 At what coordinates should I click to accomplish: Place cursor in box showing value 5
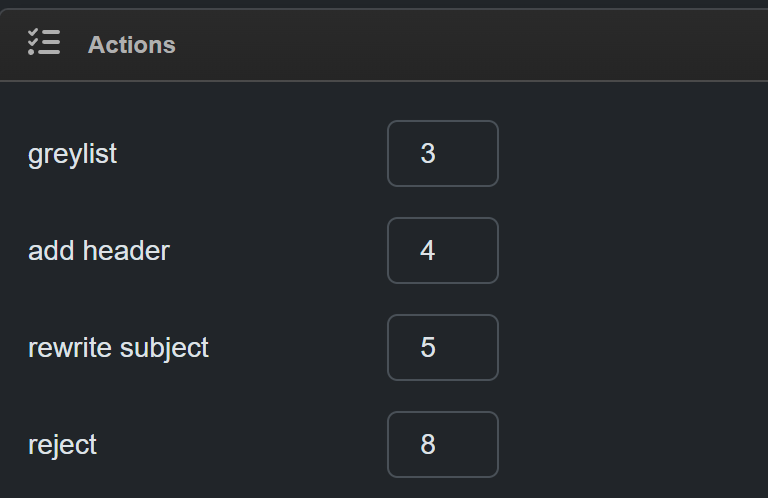click(442, 348)
